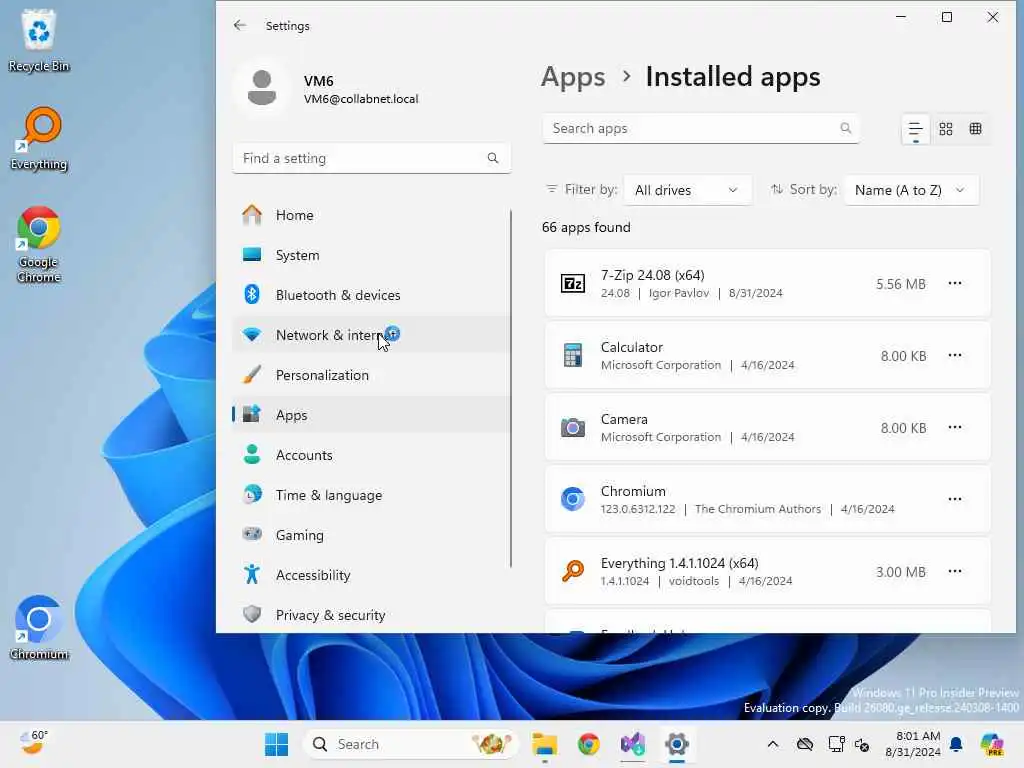This screenshot has height=768, width=1024.
Task: Click the 7-Zip app icon in list
Action: point(573,283)
